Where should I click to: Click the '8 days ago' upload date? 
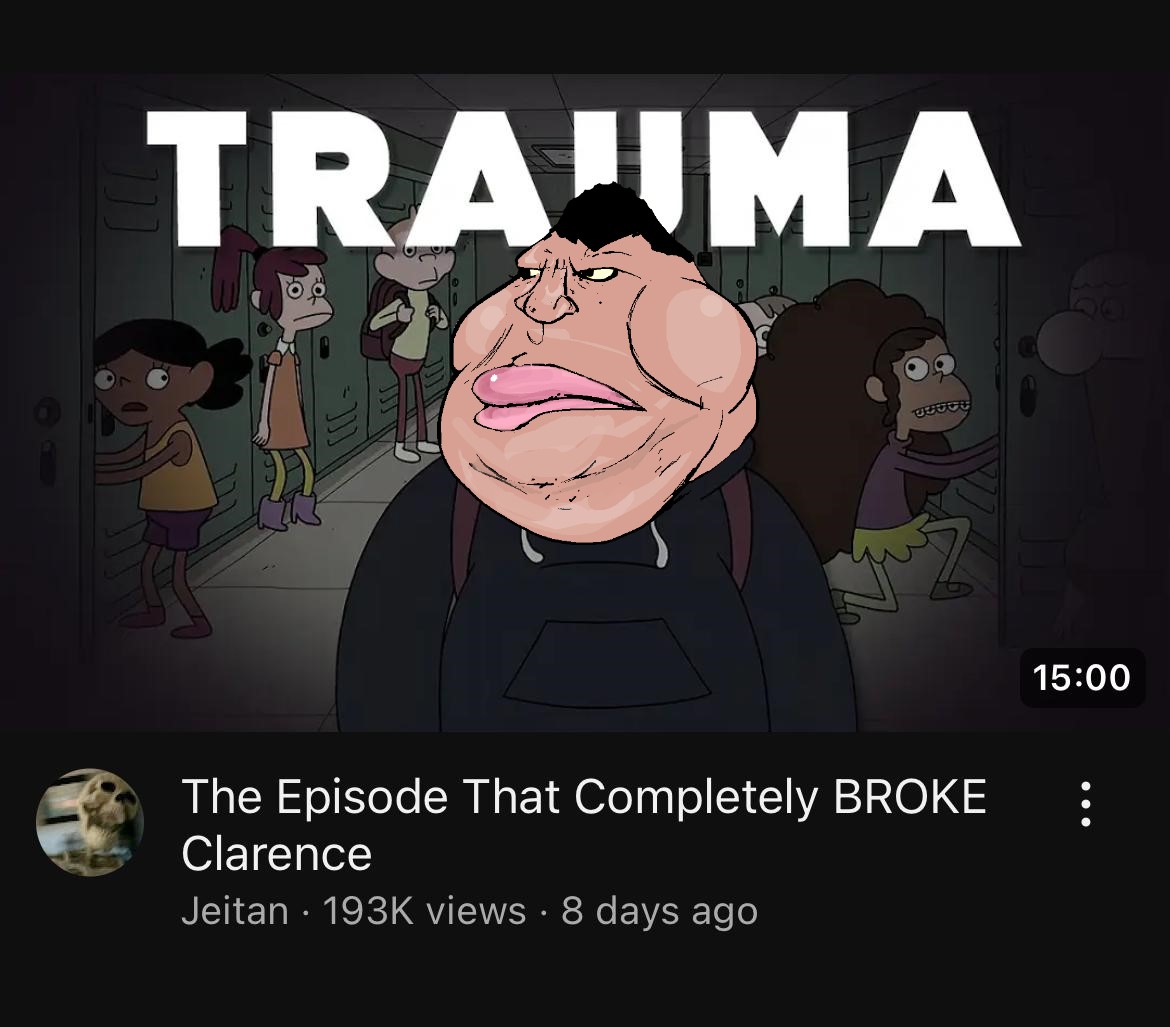[659, 911]
